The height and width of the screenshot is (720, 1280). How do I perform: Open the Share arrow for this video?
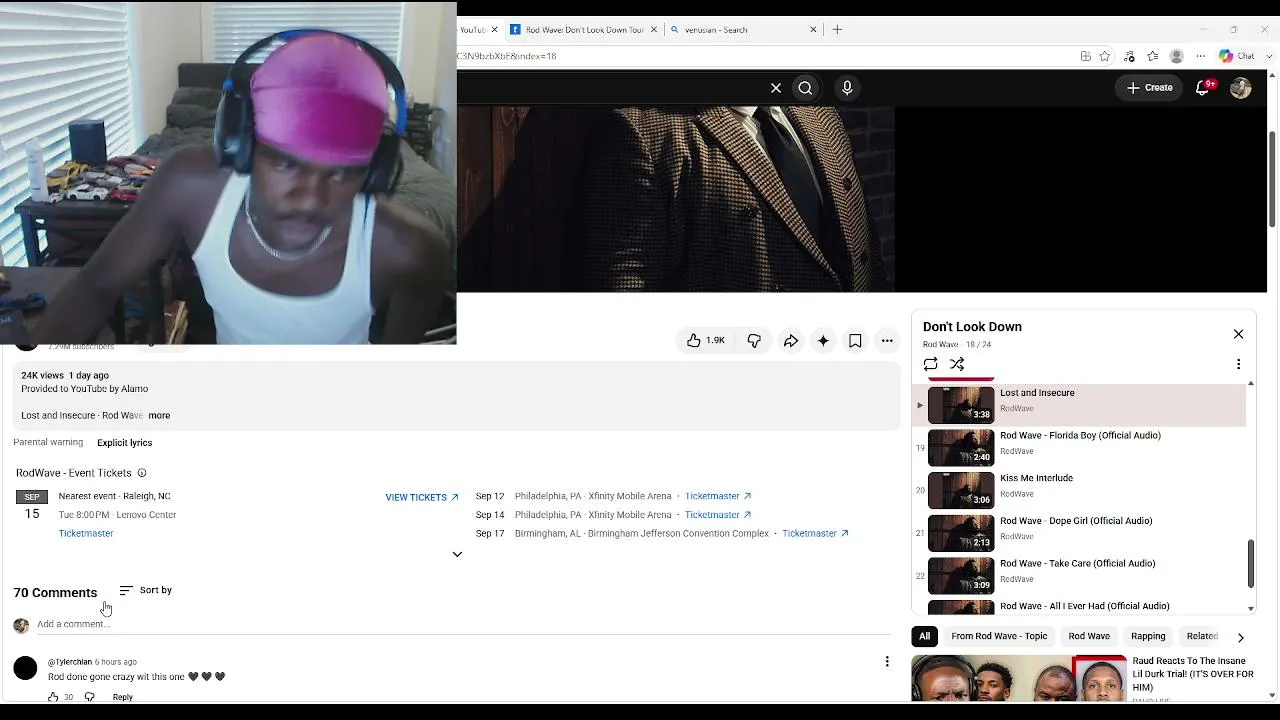pos(791,341)
